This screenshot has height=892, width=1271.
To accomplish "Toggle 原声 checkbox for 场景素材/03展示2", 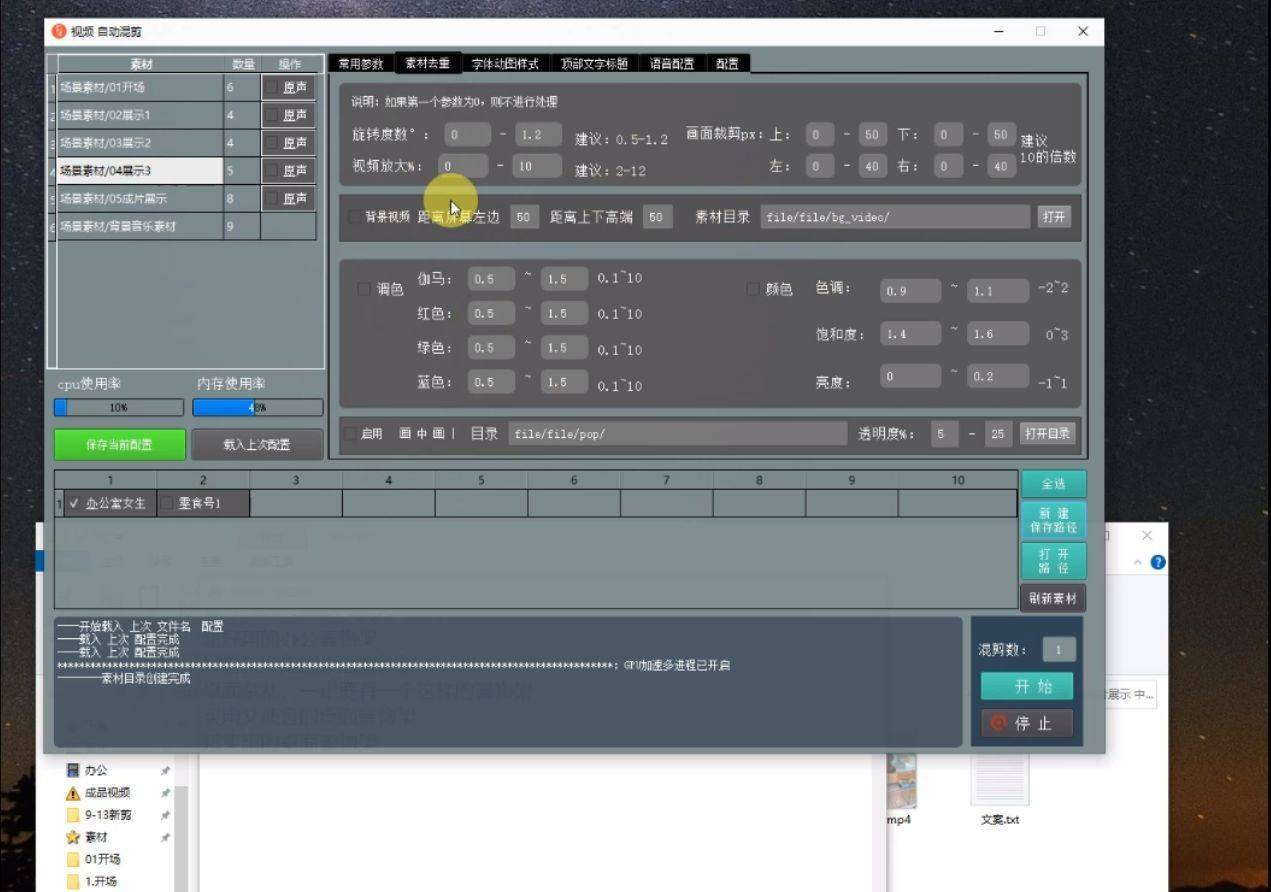I will 272,143.
